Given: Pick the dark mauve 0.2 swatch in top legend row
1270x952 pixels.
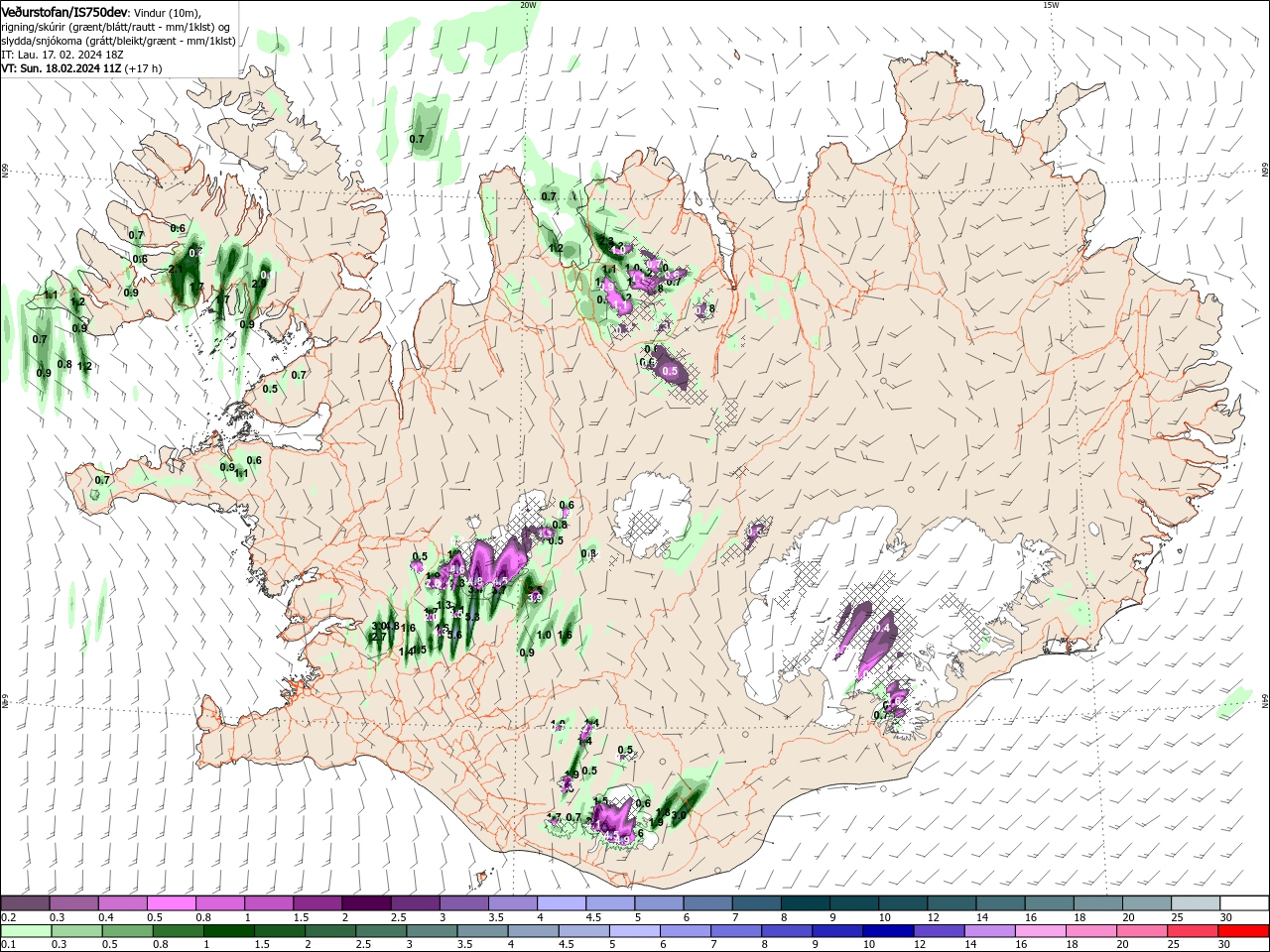Looking at the screenshot, I should click(x=25, y=903).
